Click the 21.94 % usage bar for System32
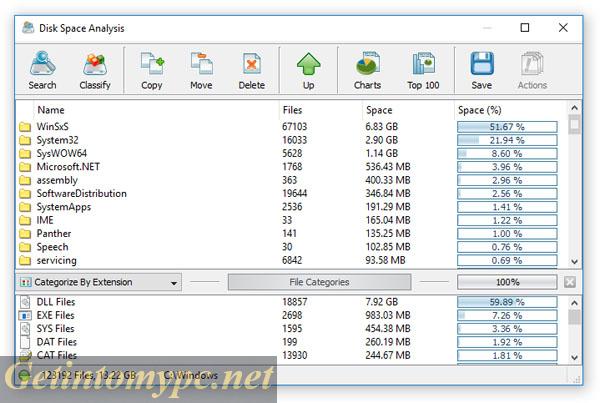Screen dimensions: 600x403 click(507, 140)
